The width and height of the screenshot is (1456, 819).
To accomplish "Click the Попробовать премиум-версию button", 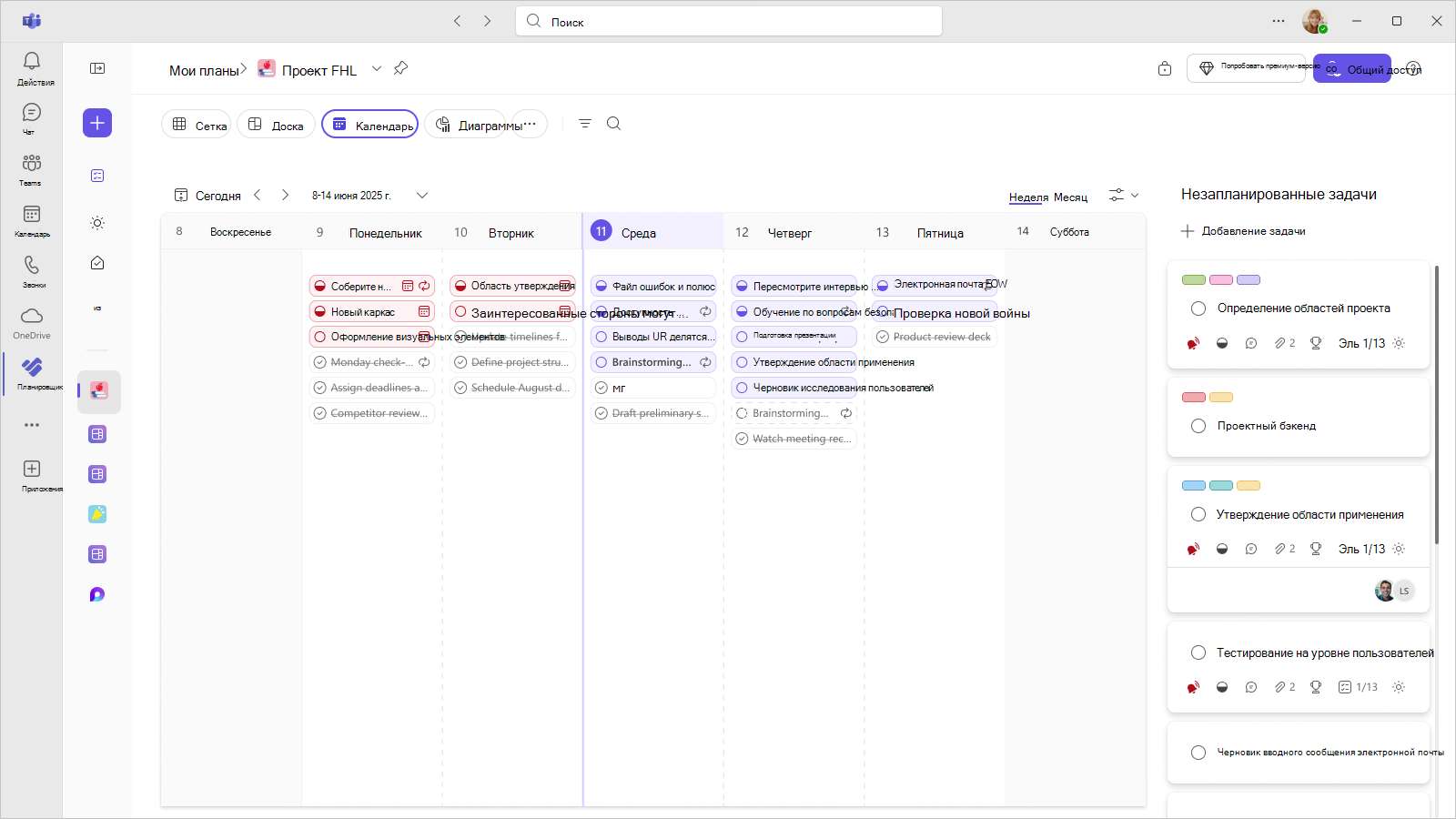I will point(1246,68).
